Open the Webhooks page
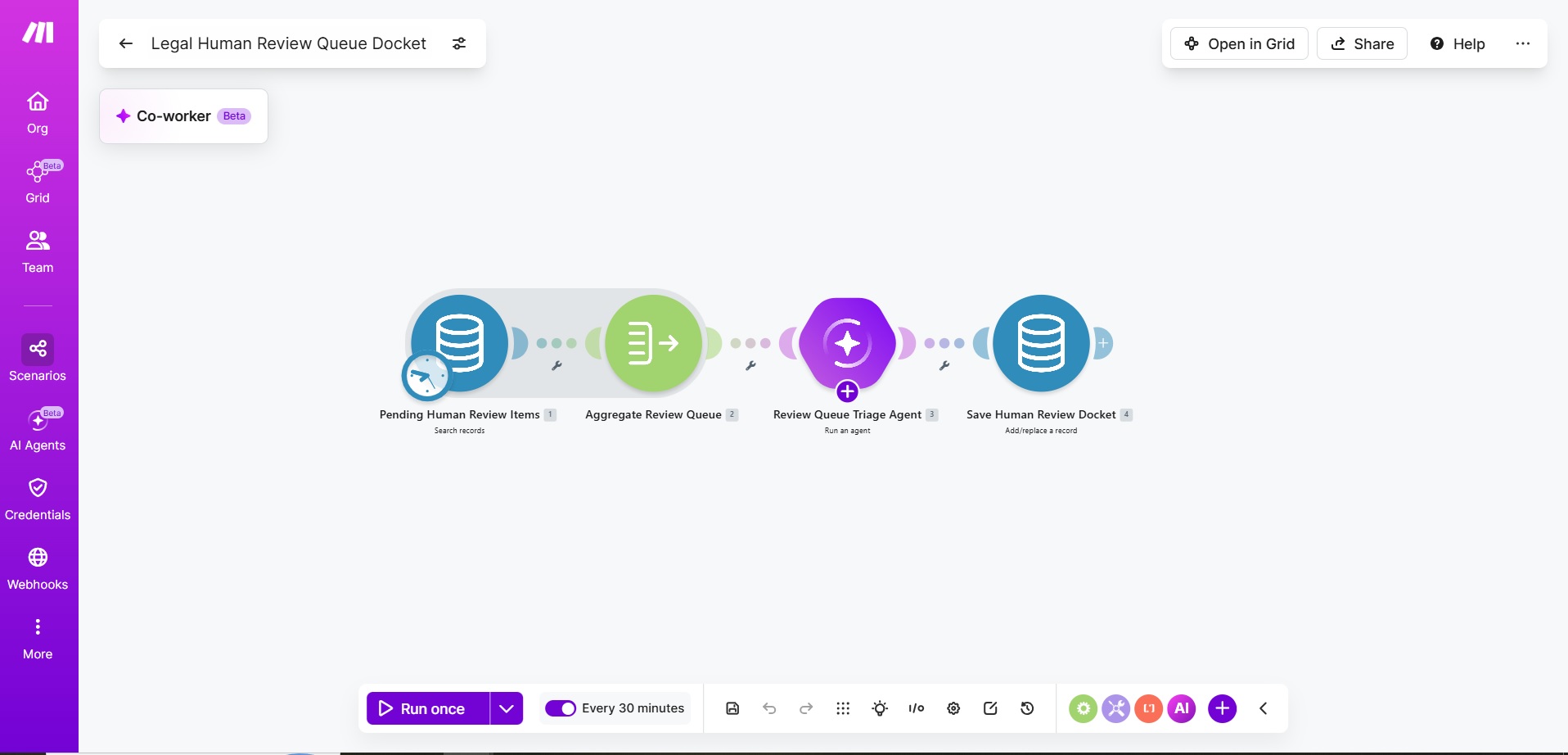 pyautogui.click(x=38, y=569)
